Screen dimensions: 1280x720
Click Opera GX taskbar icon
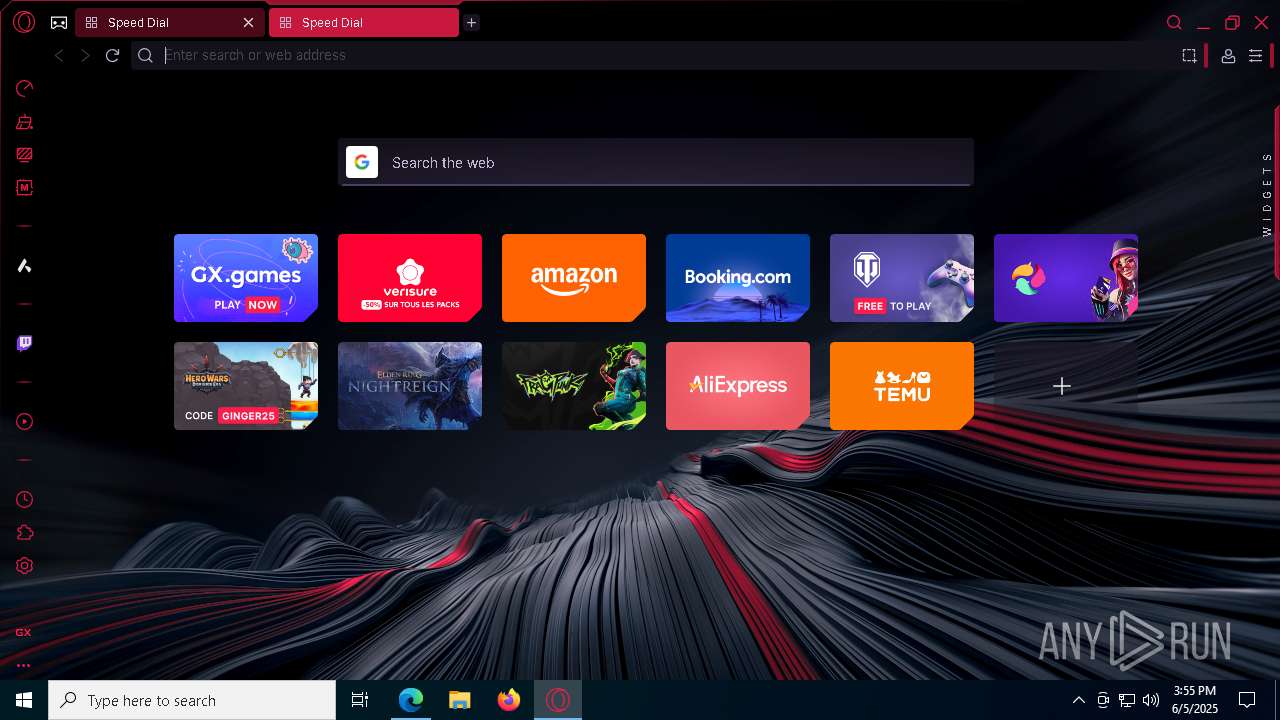click(x=558, y=700)
